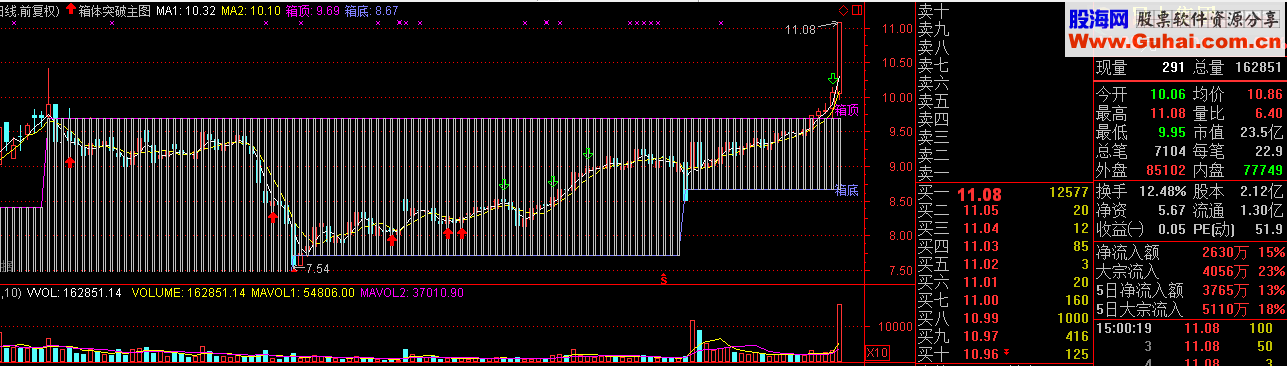Click the PE(动) 51.9 value

point(1267,230)
